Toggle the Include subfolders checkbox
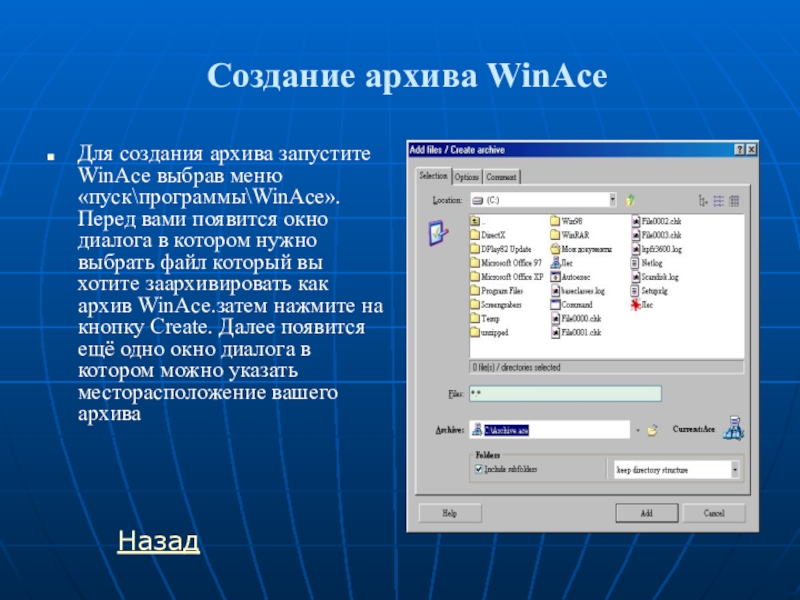The image size is (800, 600). coord(479,469)
